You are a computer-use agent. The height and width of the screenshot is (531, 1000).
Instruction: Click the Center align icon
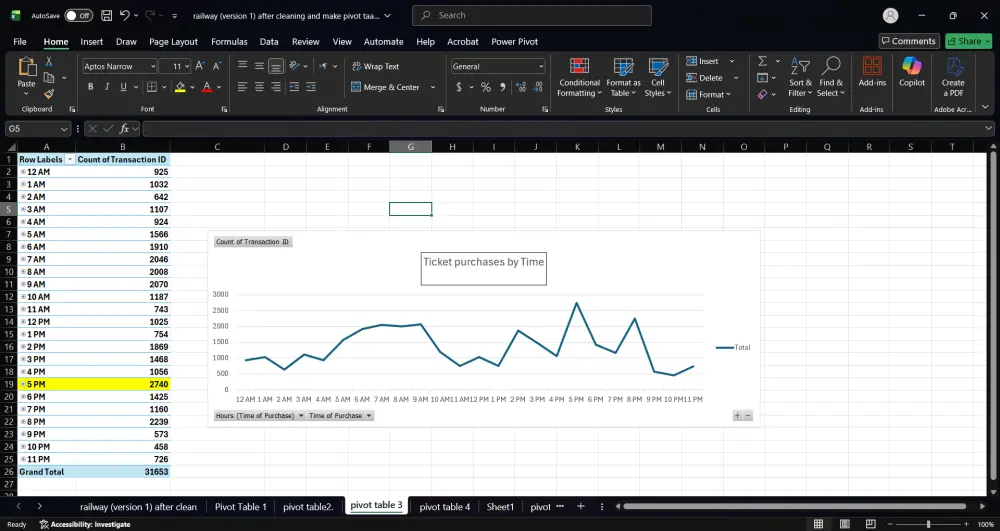[259, 87]
